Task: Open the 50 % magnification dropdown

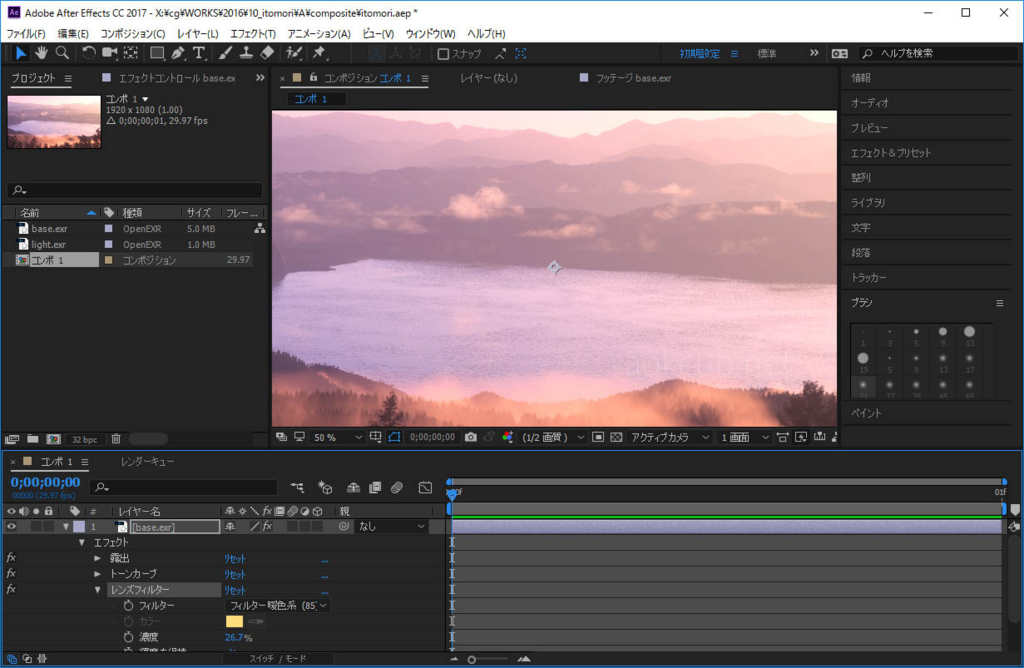Action: [x=337, y=437]
